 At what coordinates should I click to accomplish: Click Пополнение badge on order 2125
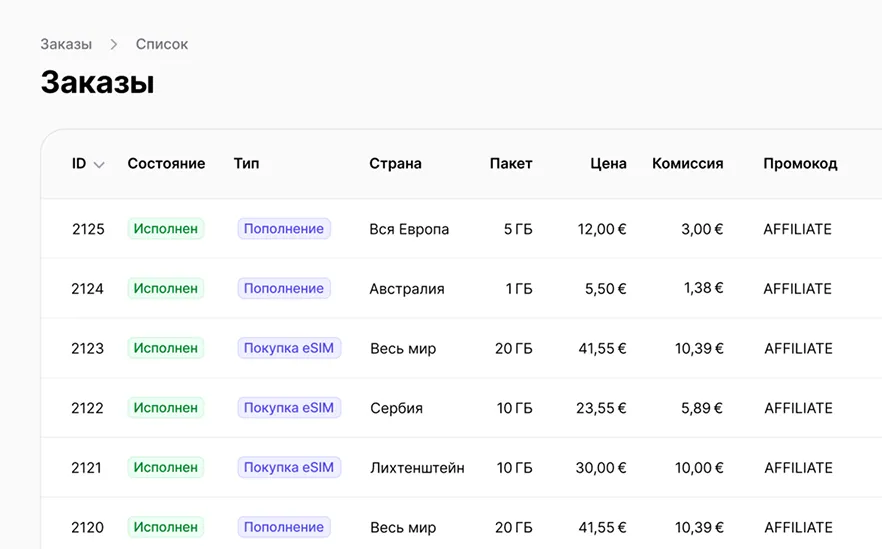point(284,229)
